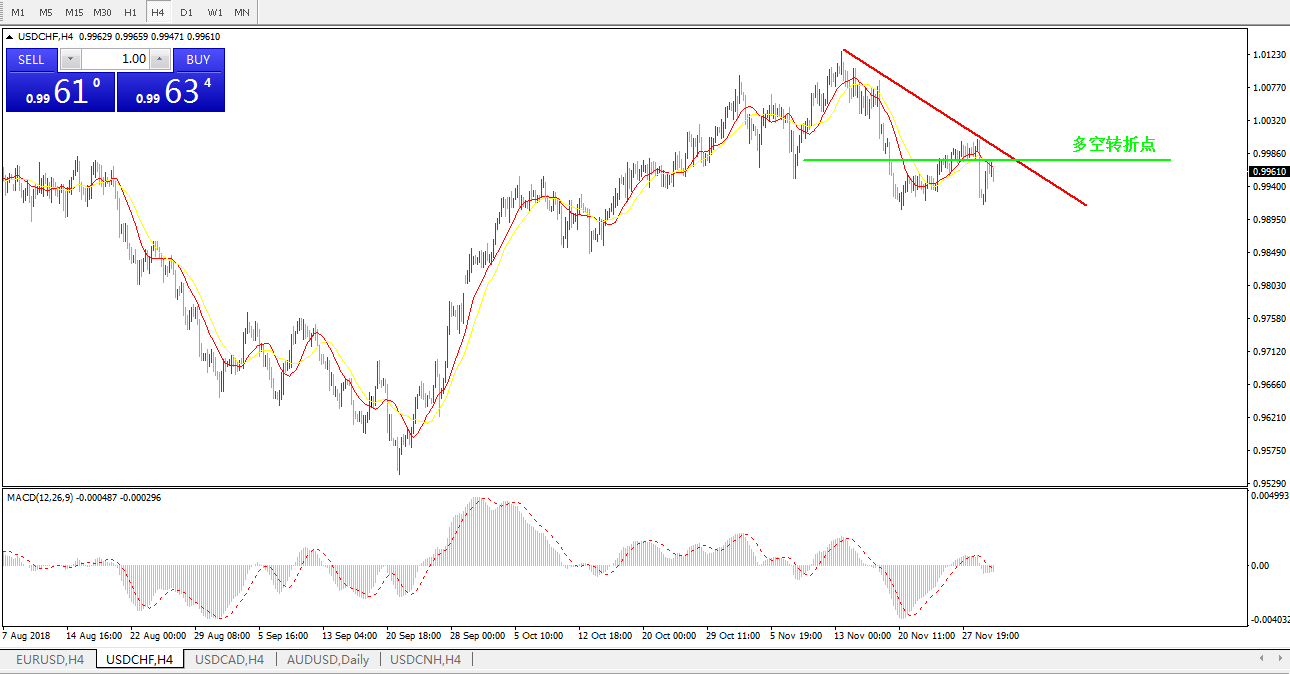Toggle the H4 timeframe button
1290x674 pixels.
coord(158,12)
